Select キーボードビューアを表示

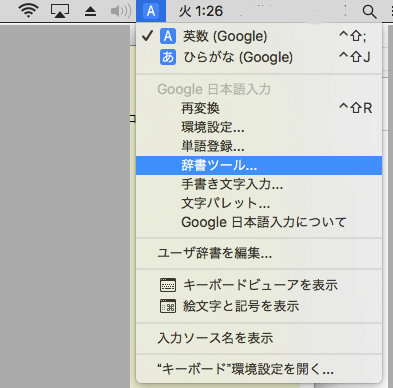pyautogui.click(x=259, y=285)
